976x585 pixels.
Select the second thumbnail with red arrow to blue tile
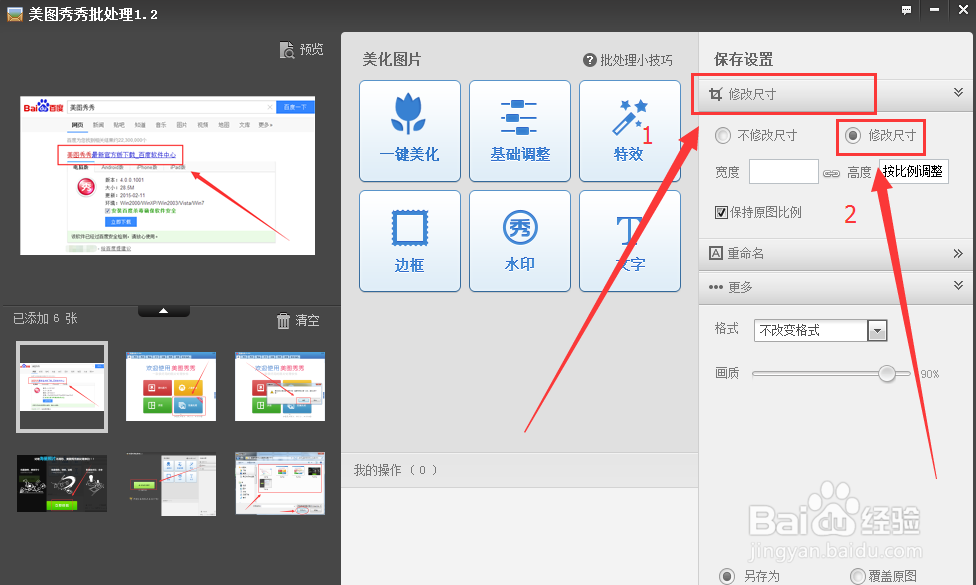coord(171,386)
